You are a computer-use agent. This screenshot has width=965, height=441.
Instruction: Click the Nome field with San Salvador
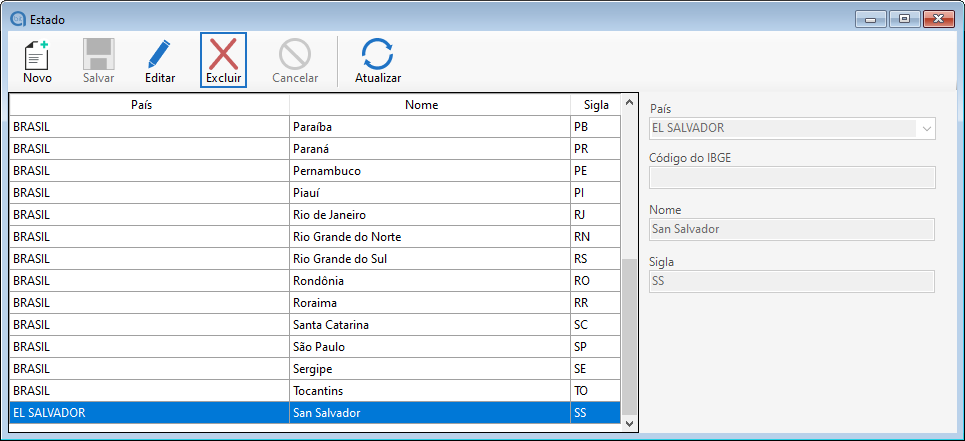coord(792,229)
